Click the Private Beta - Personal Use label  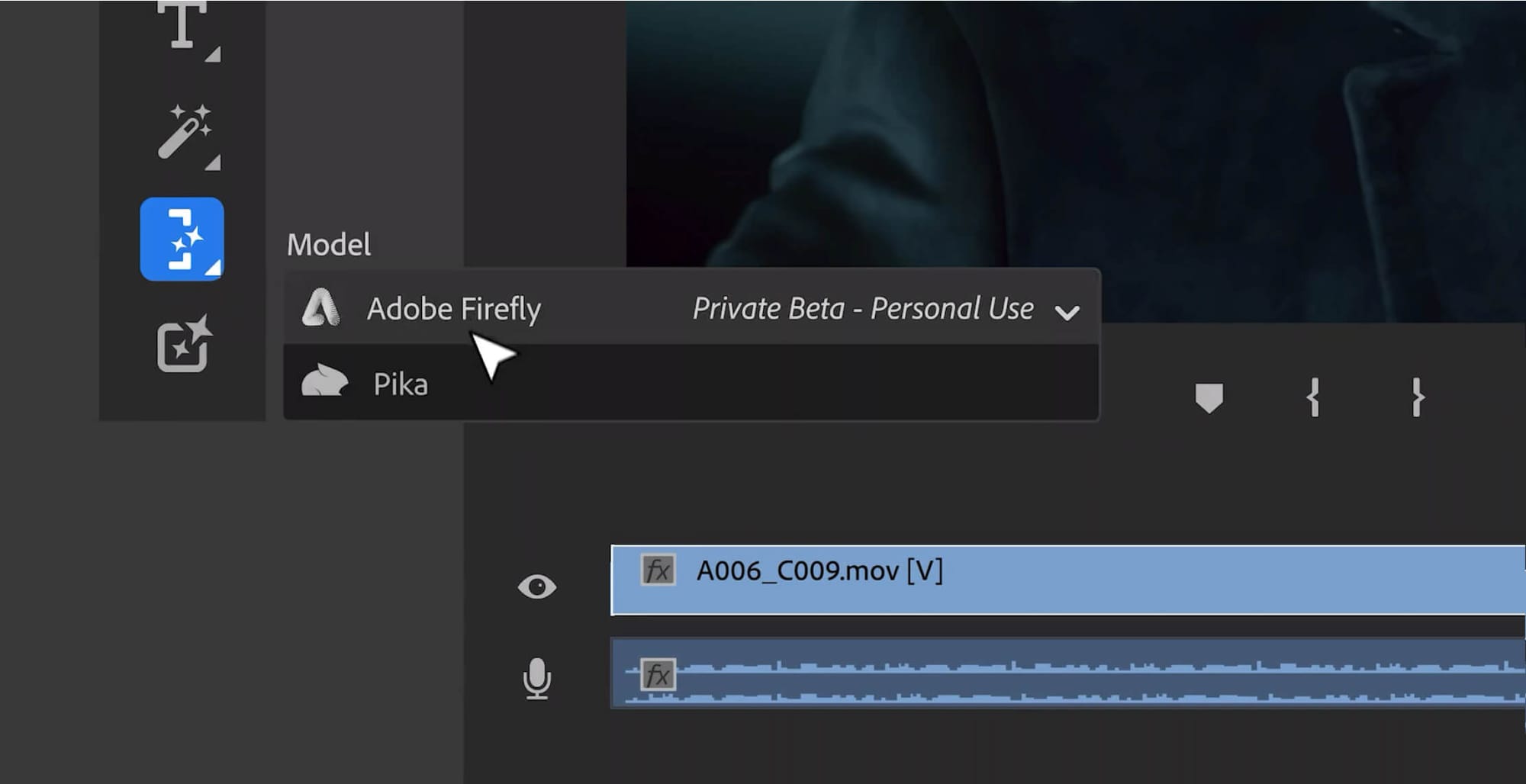[861, 309]
